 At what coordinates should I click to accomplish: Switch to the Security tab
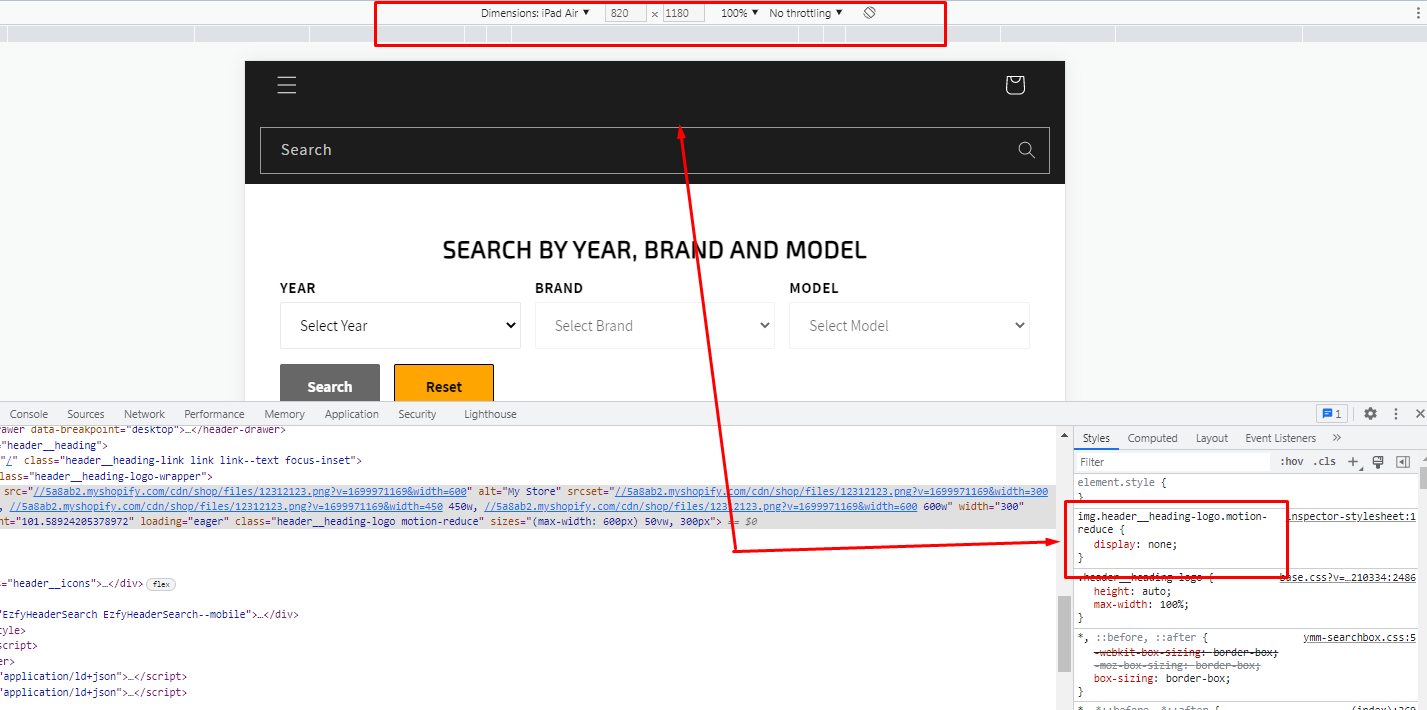(x=417, y=414)
